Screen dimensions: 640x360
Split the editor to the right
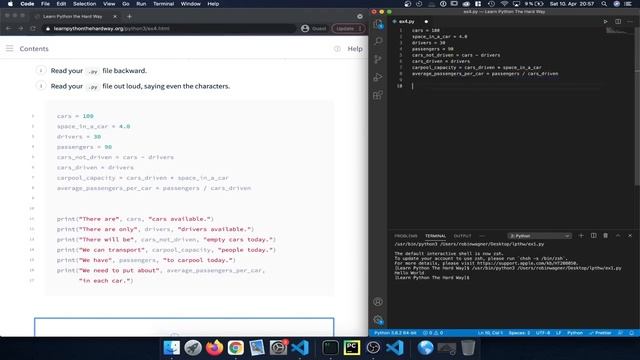[618, 21]
